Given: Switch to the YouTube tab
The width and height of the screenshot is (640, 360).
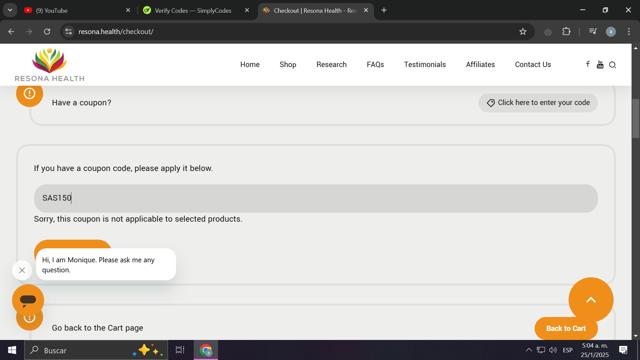Looking at the screenshot, I should tap(77, 11).
